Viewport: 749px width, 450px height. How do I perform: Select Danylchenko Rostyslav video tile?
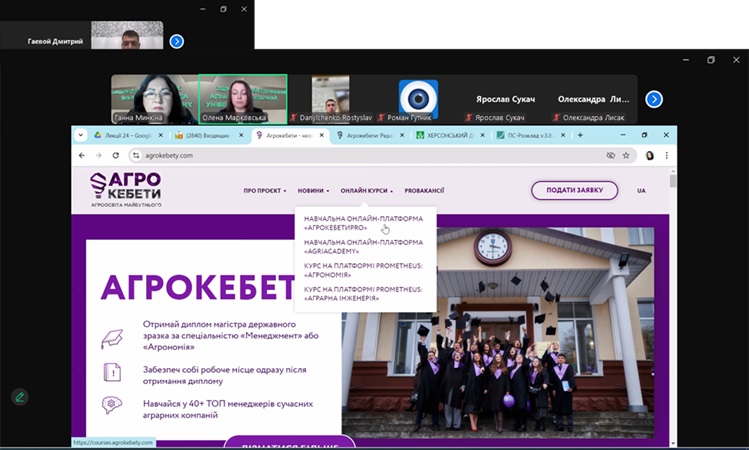coord(331,99)
